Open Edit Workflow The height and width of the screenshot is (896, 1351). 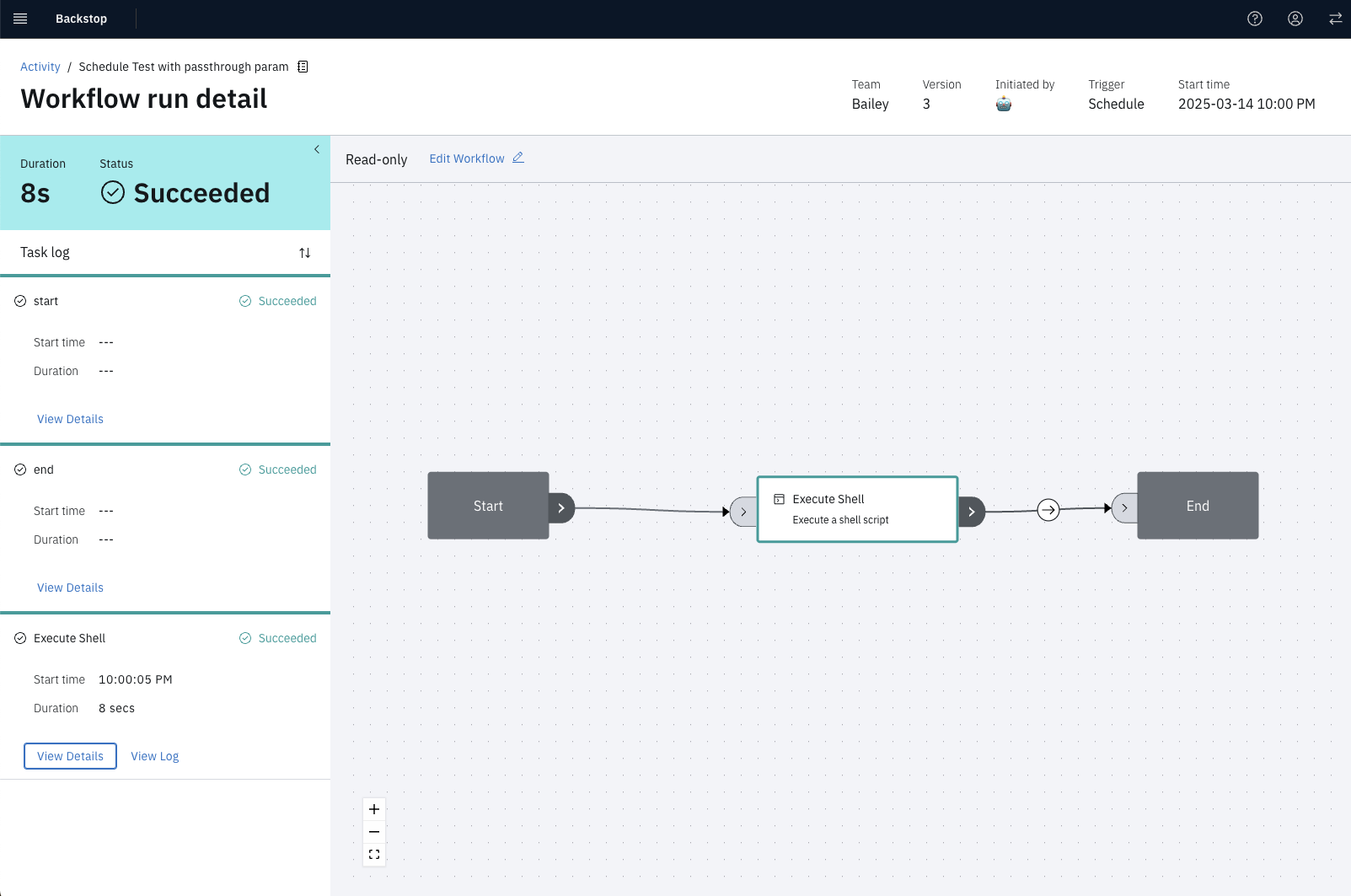click(466, 158)
